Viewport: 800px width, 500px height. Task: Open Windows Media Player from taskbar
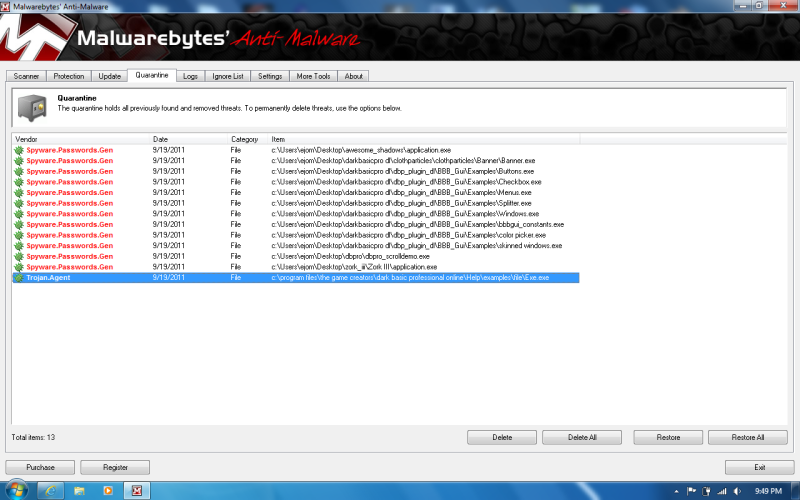click(x=108, y=490)
